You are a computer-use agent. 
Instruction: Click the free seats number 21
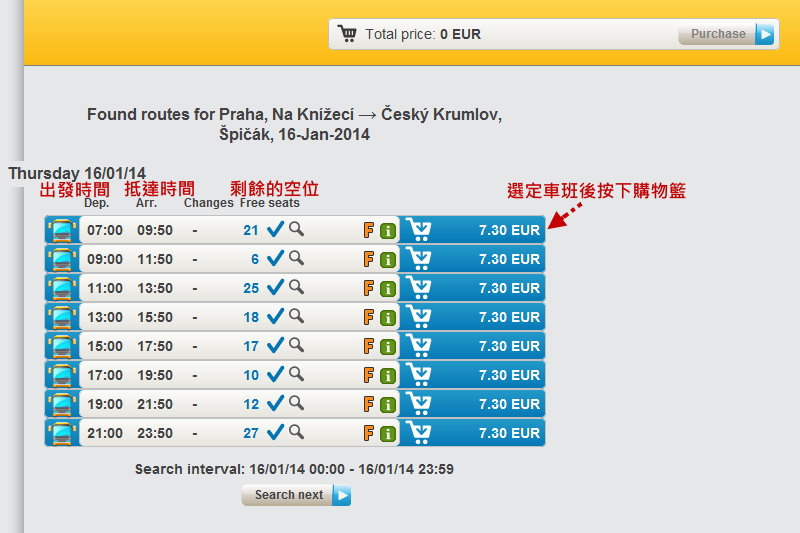click(251, 231)
